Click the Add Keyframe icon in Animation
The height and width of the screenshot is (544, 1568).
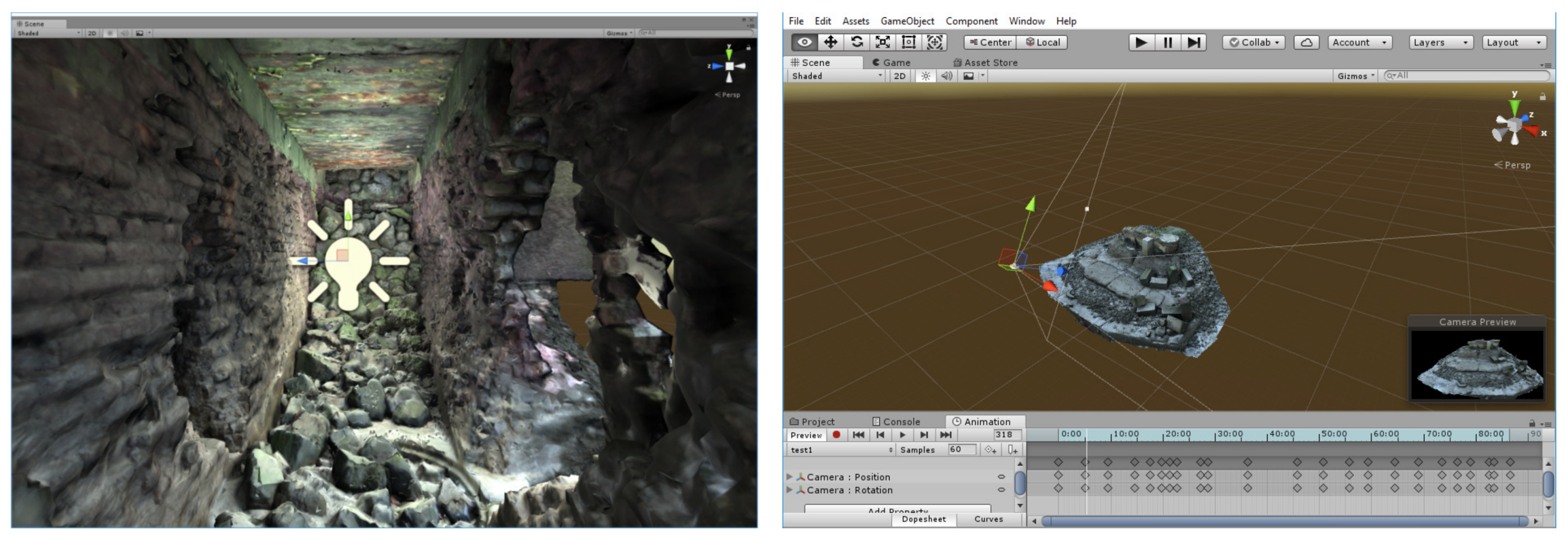click(x=991, y=450)
